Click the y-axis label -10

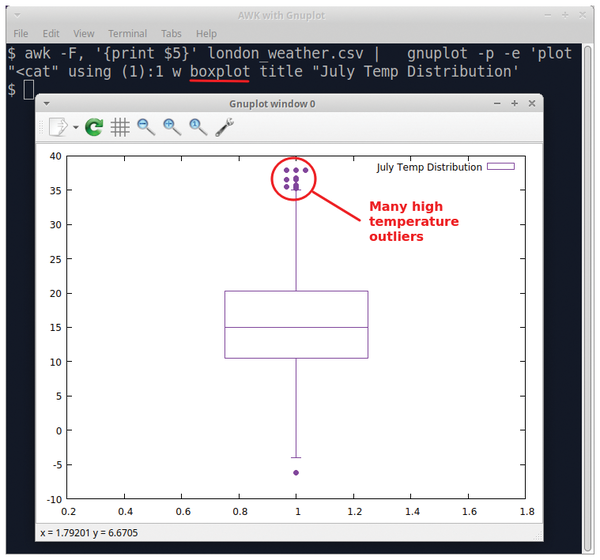coord(54,500)
